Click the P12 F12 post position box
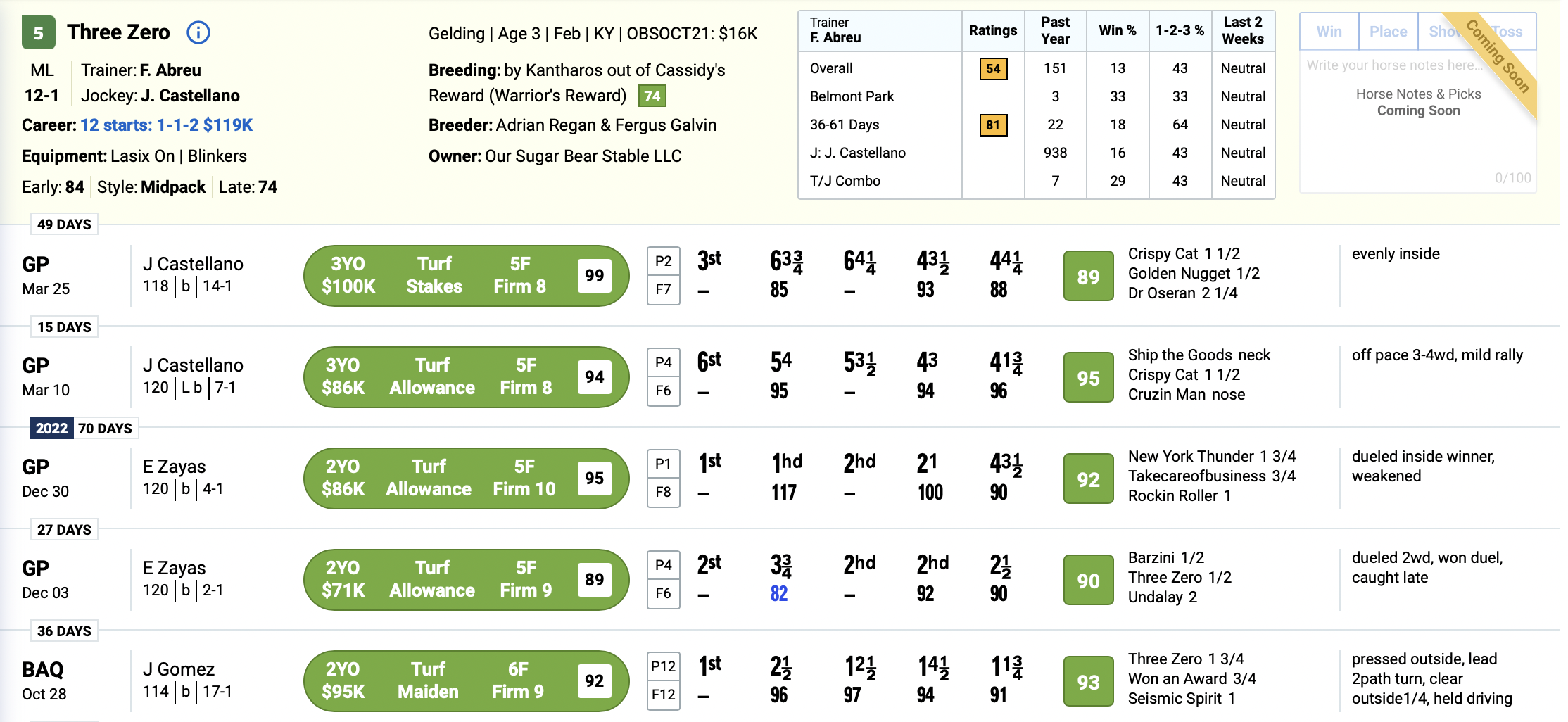Screen dimensions: 1568x722 (x=663, y=680)
